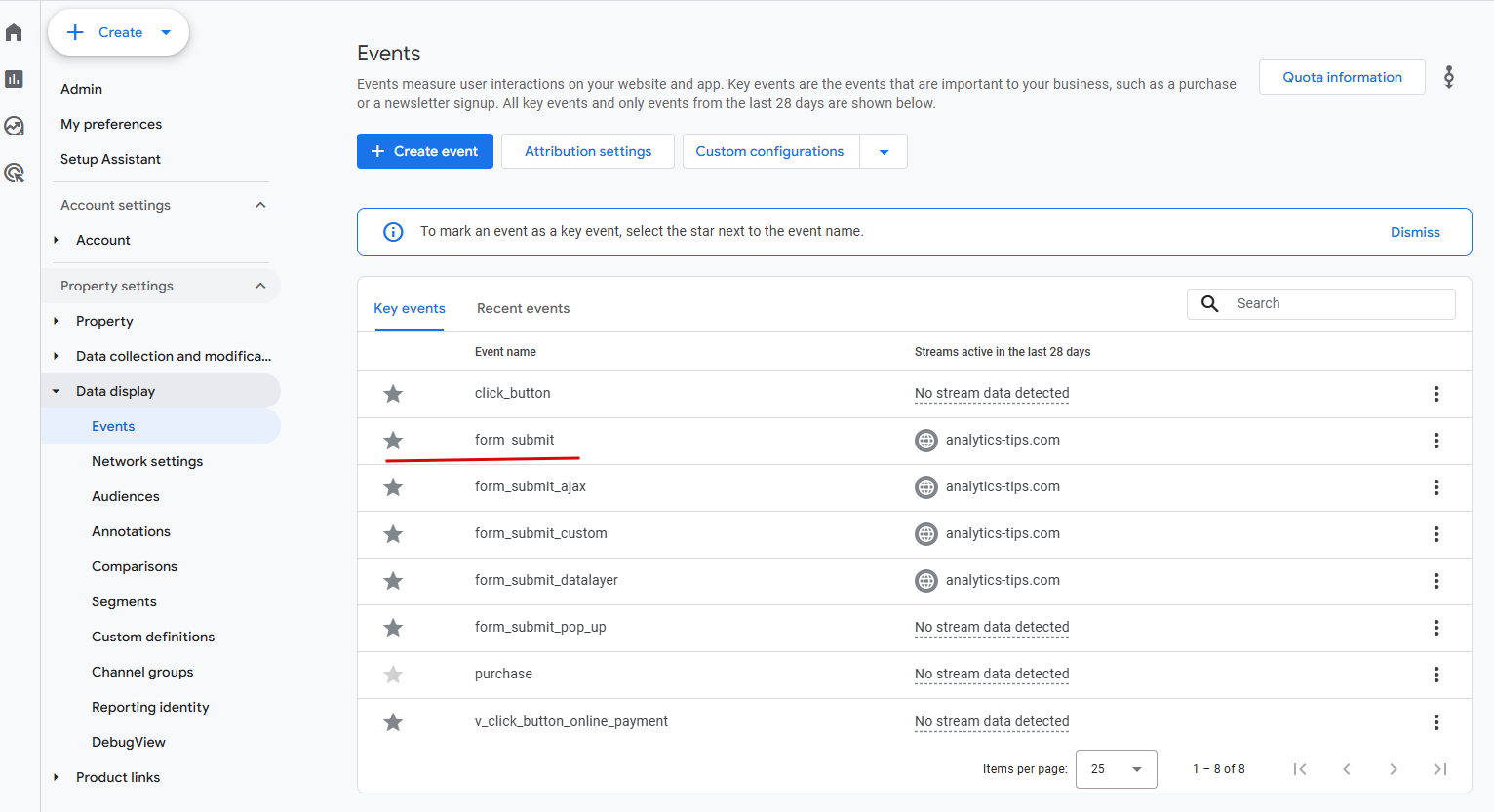Image resolution: width=1494 pixels, height=812 pixels.
Task: Open the Reports icon in left rail
Action: (x=14, y=79)
